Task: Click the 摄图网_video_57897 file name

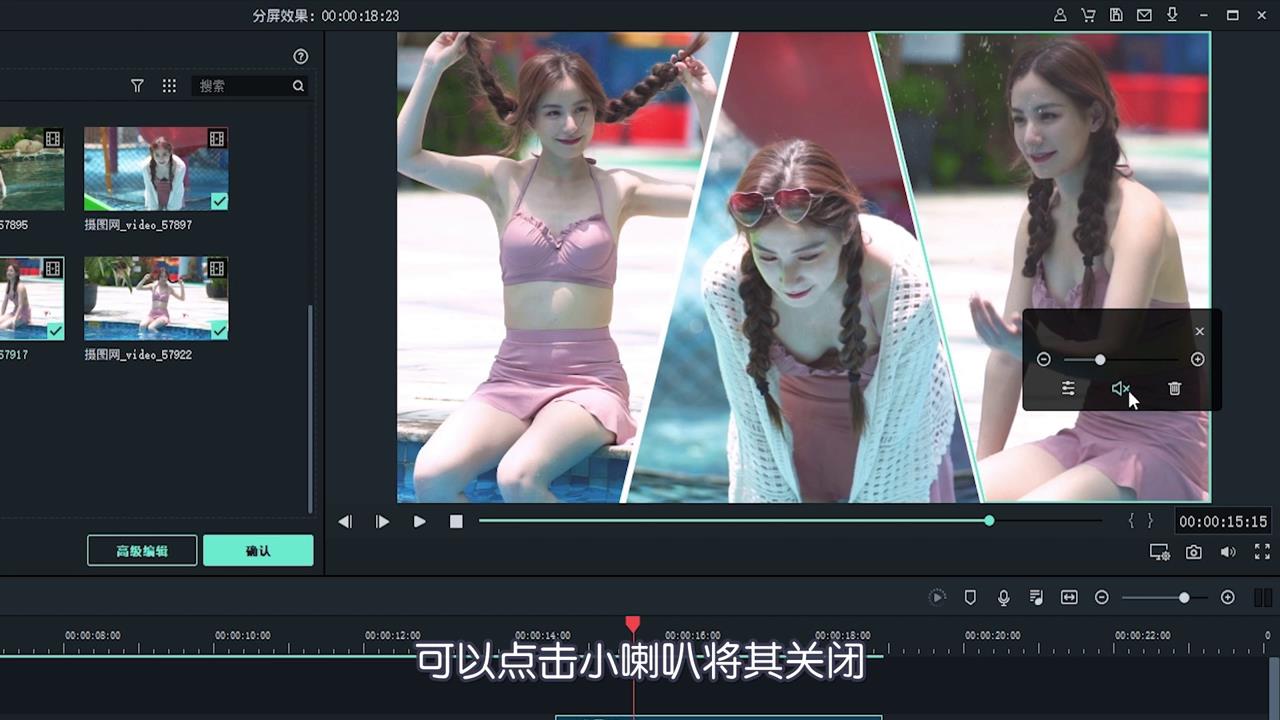Action: click(138, 225)
